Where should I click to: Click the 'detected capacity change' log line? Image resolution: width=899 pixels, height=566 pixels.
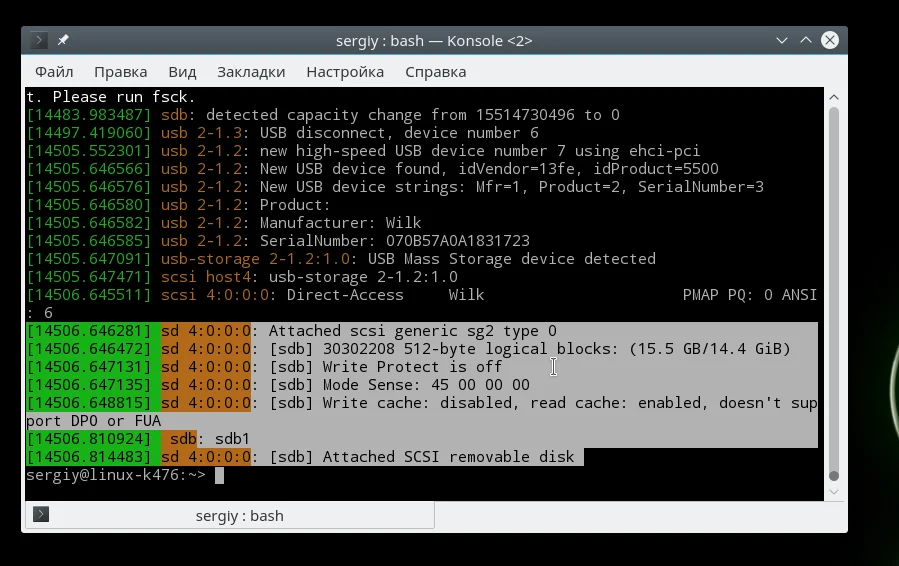(x=323, y=115)
